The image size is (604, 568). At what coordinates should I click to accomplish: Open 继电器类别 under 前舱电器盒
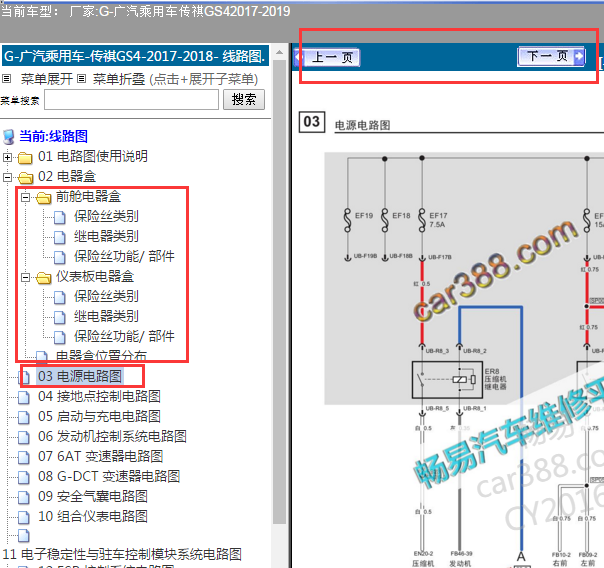coord(106,236)
